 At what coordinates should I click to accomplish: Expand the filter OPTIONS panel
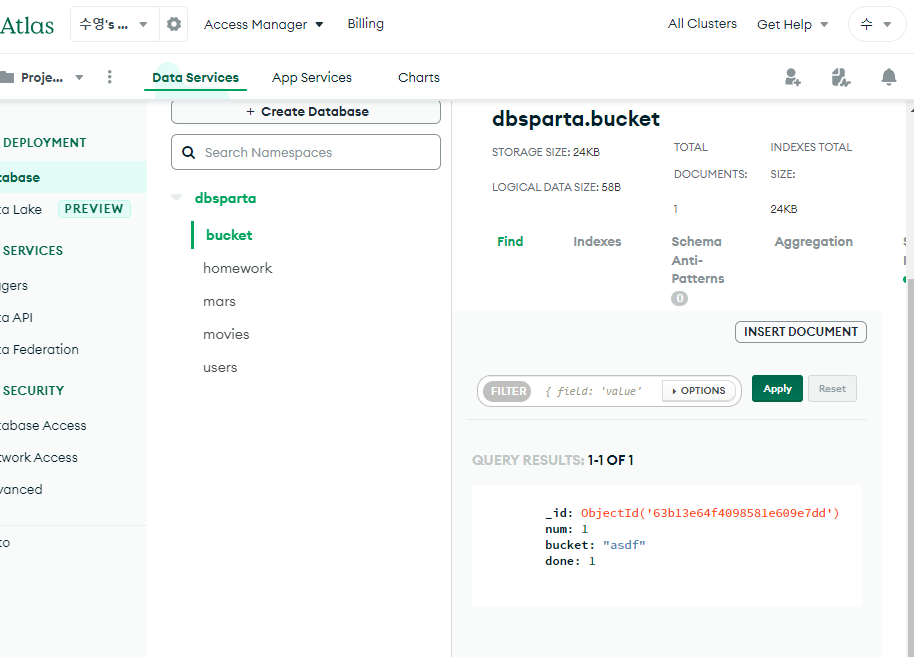[x=698, y=391]
